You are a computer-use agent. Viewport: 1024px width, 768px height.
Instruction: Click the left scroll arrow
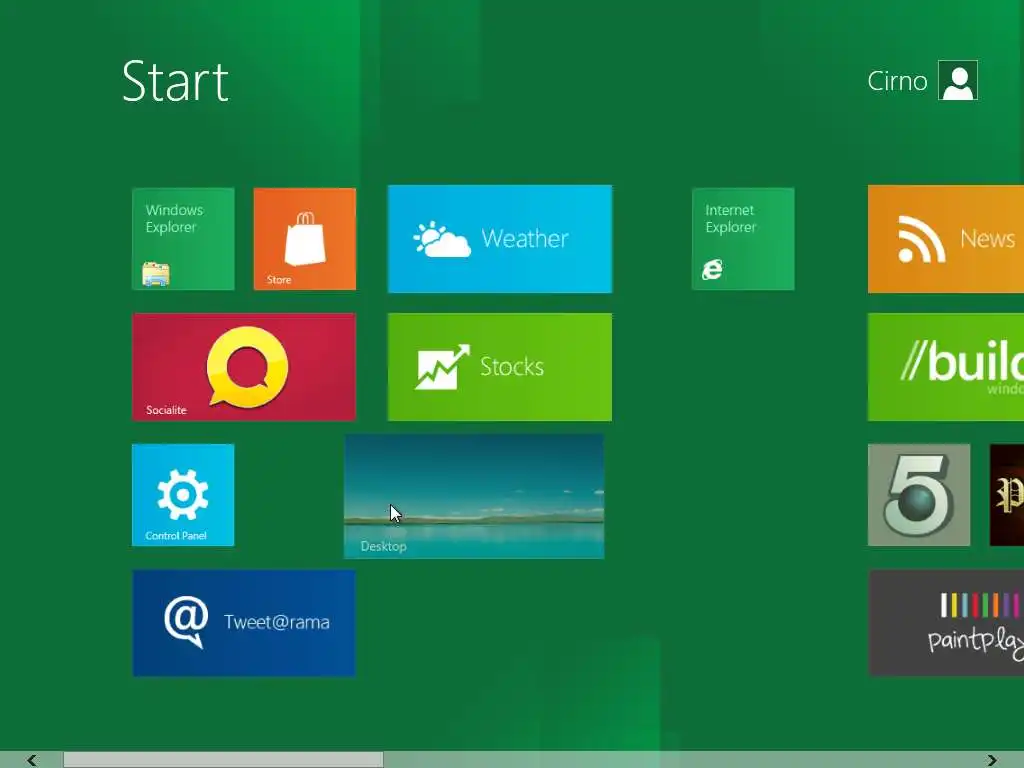(x=31, y=760)
